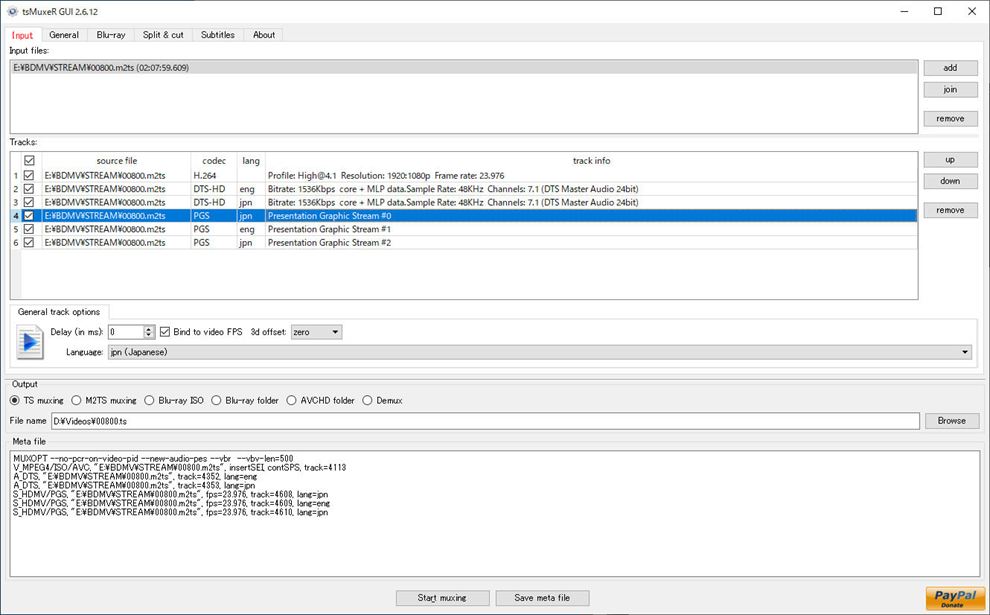Choose the Demux output radio button
990x615 pixels.
point(367,401)
